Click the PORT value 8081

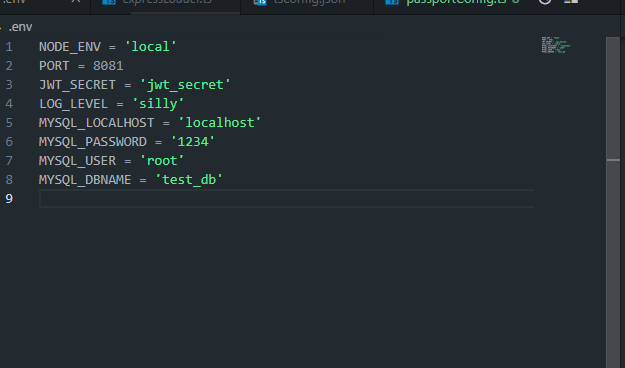coord(108,66)
